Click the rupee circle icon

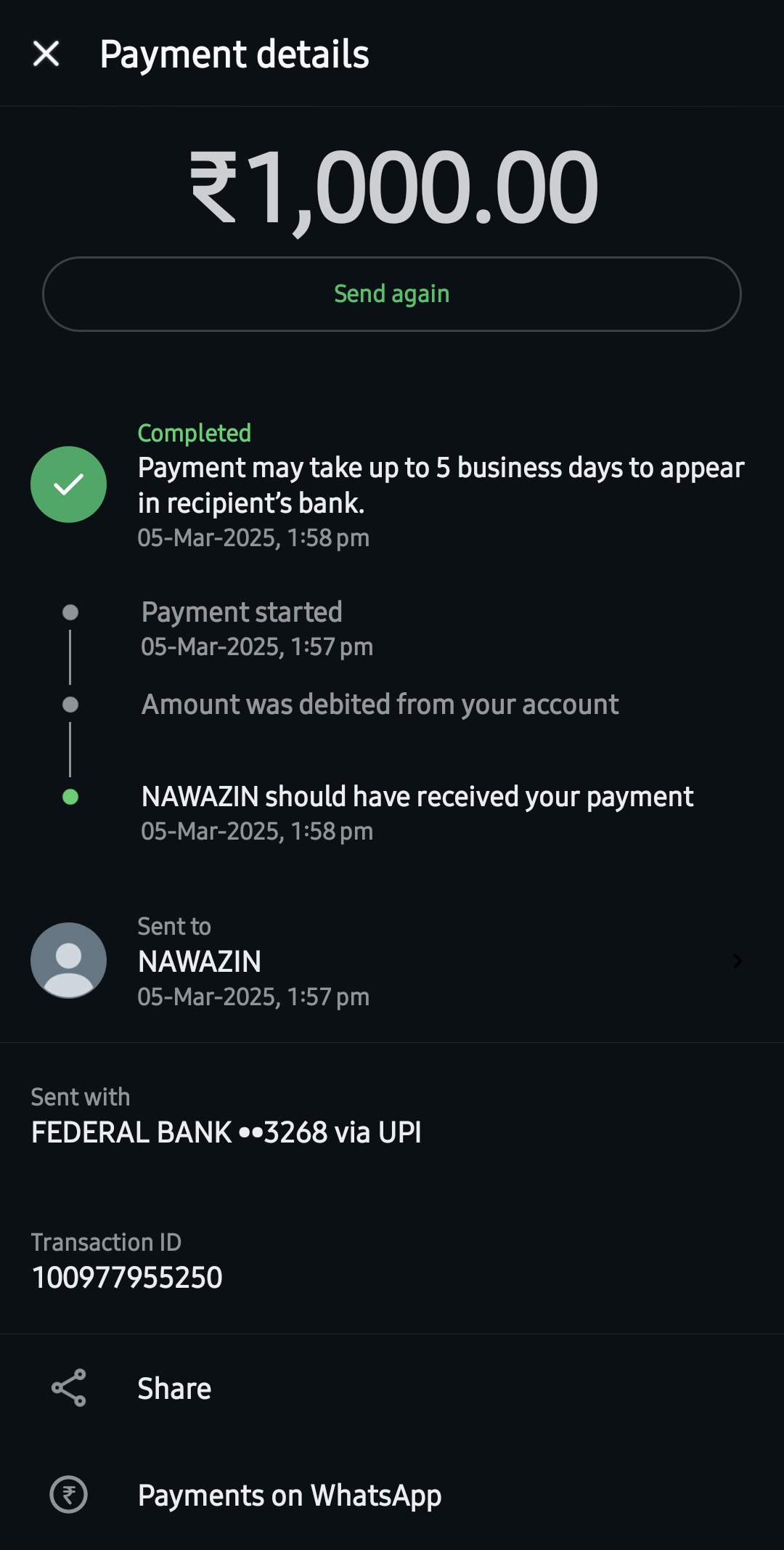pos(68,1495)
